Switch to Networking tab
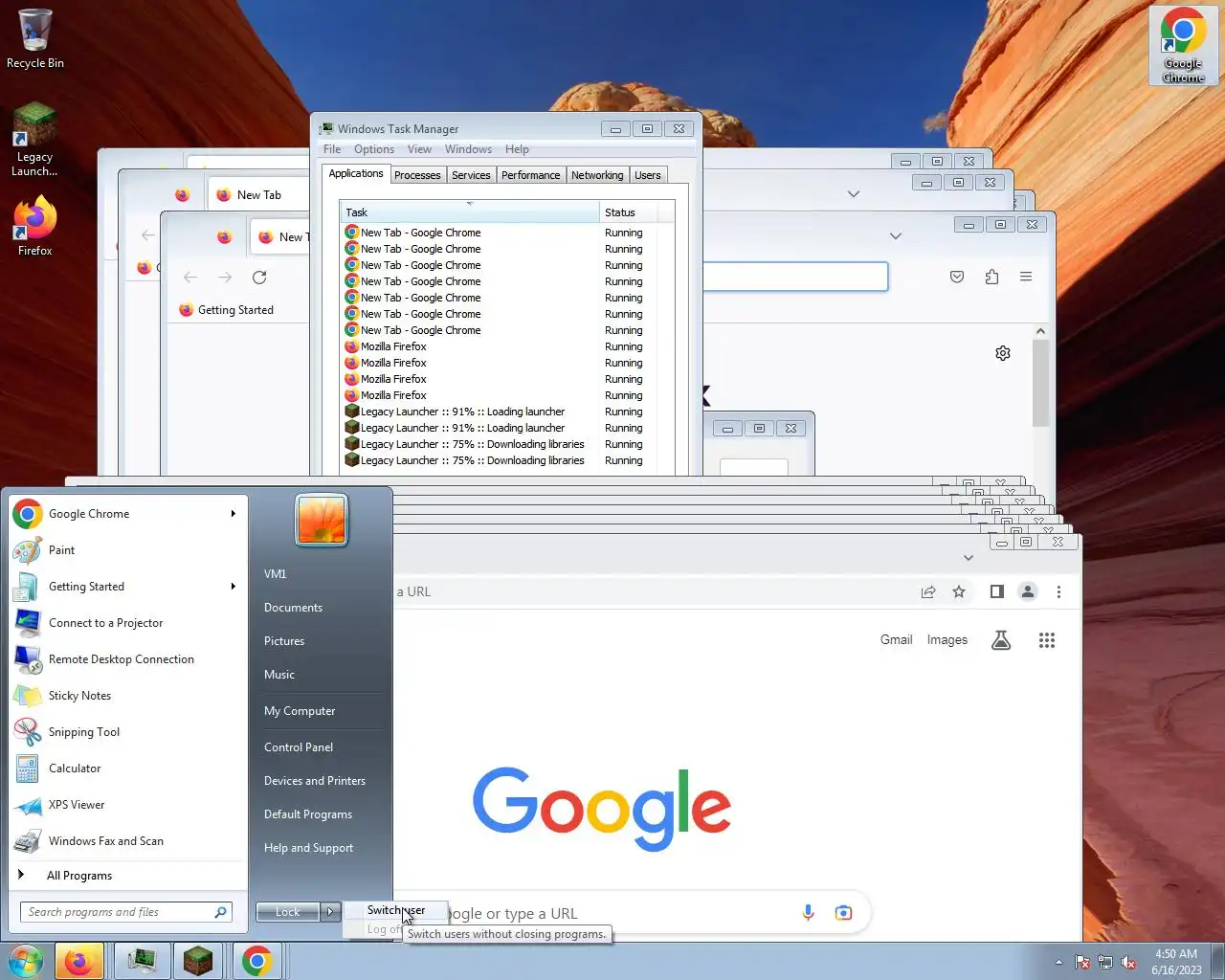Image resolution: width=1225 pixels, height=980 pixels. point(597,175)
